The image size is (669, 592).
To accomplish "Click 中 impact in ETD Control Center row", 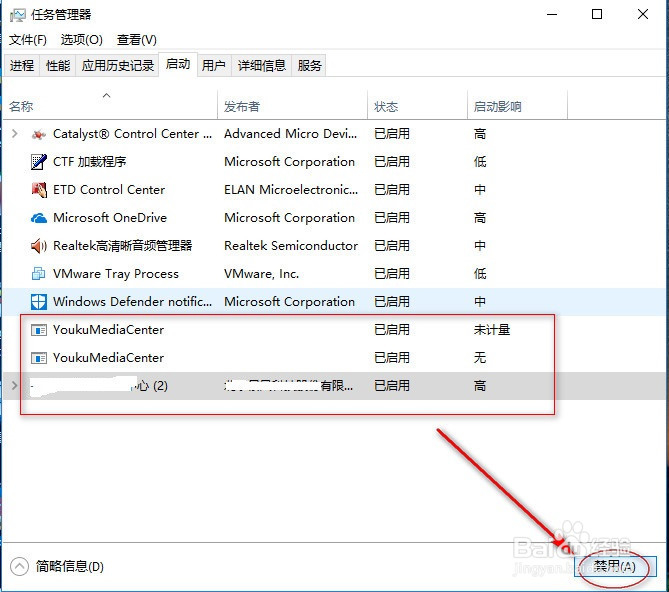I will (480, 190).
